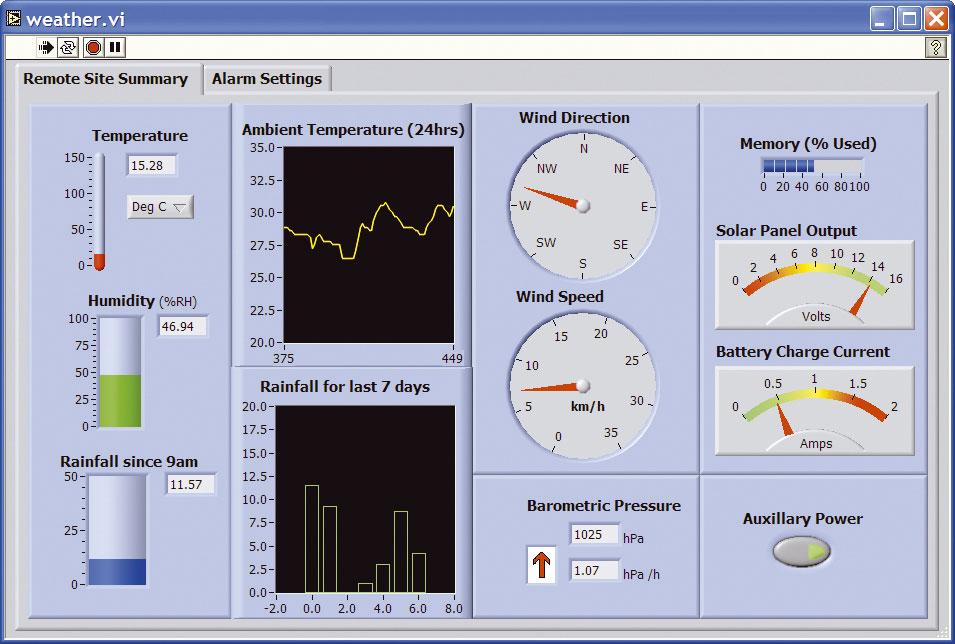Click the red Abort Execution button

[93, 47]
